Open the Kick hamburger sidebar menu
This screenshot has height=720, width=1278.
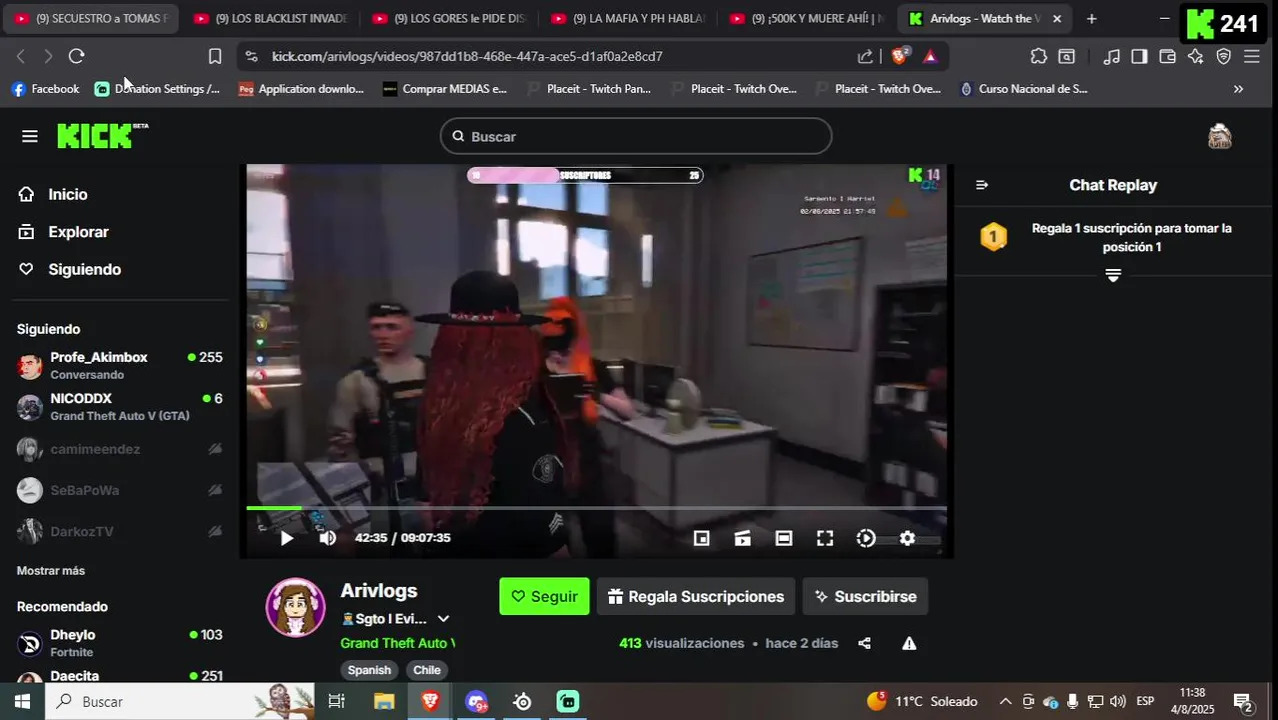click(x=30, y=136)
